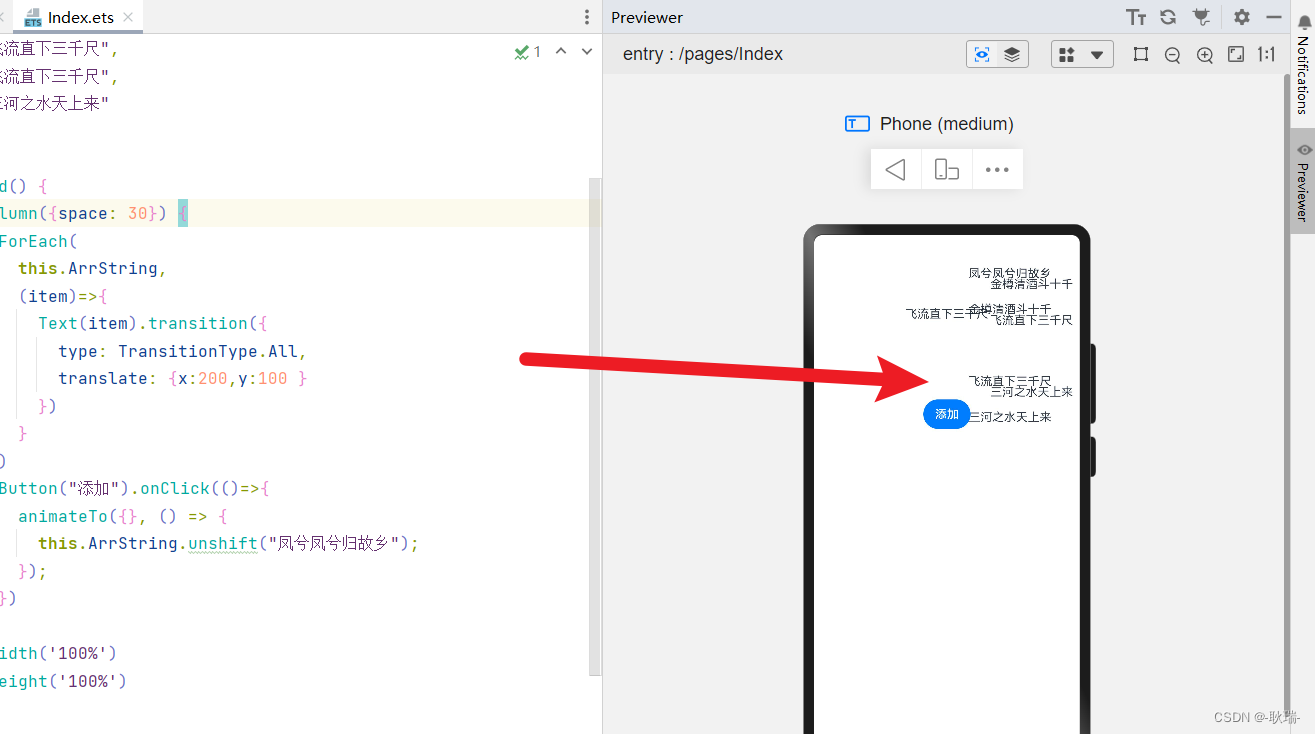Image resolution: width=1315 pixels, height=734 pixels.
Task: Open the Previewer font size settings icon
Action: pyautogui.click(x=1136, y=17)
